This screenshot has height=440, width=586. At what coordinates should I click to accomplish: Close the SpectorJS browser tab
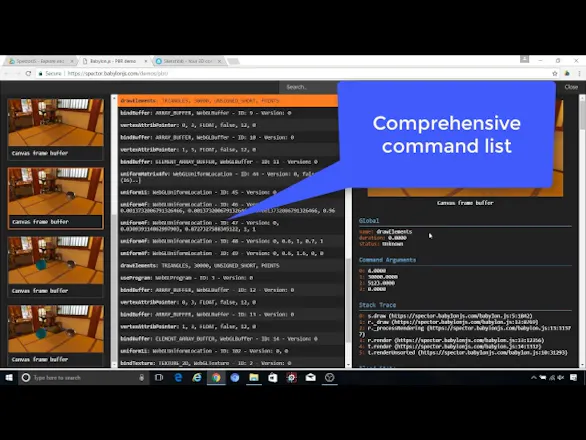pyautogui.click(x=72, y=61)
